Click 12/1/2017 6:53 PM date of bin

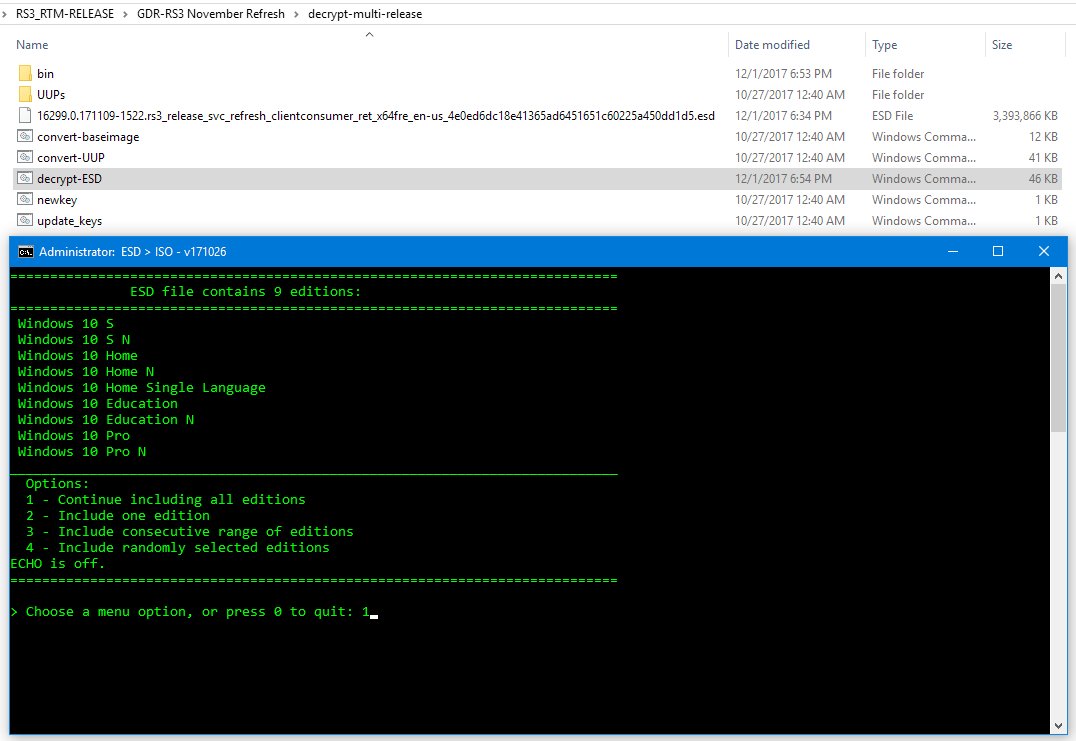click(x=783, y=73)
